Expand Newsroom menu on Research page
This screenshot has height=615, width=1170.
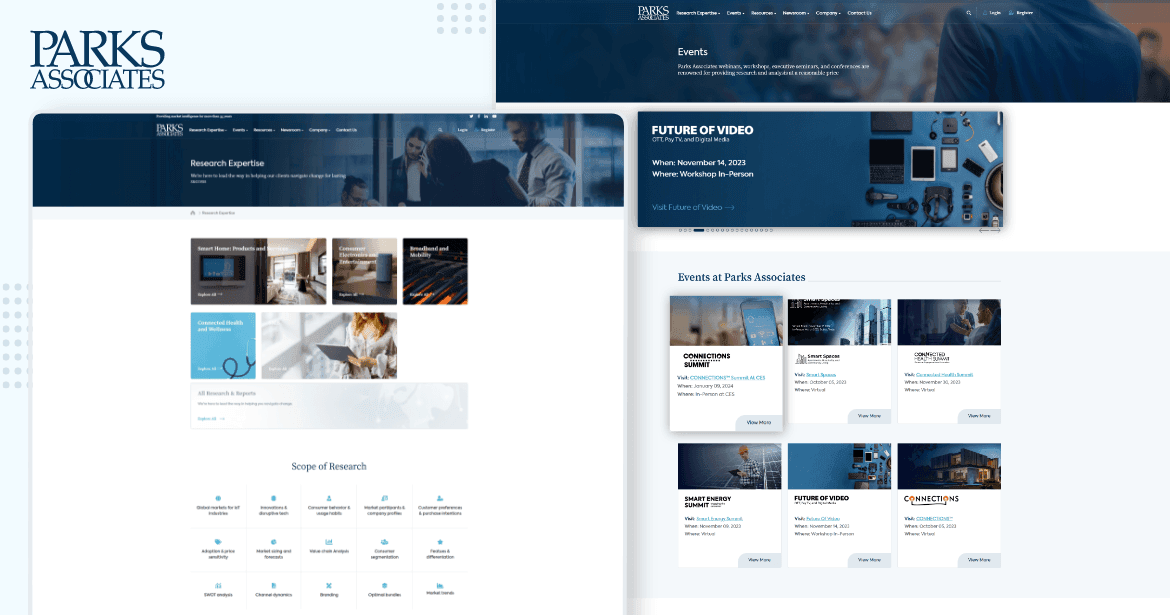coord(292,130)
